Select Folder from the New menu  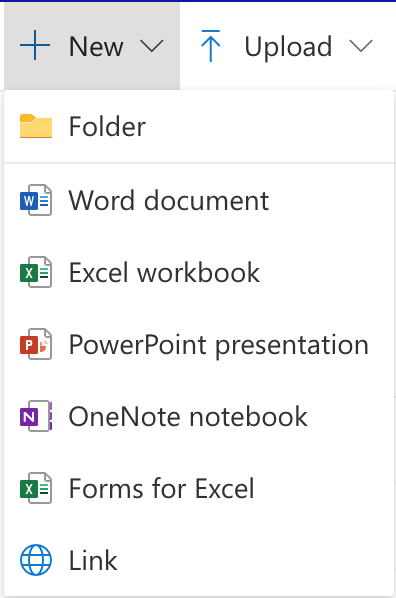pos(199,126)
